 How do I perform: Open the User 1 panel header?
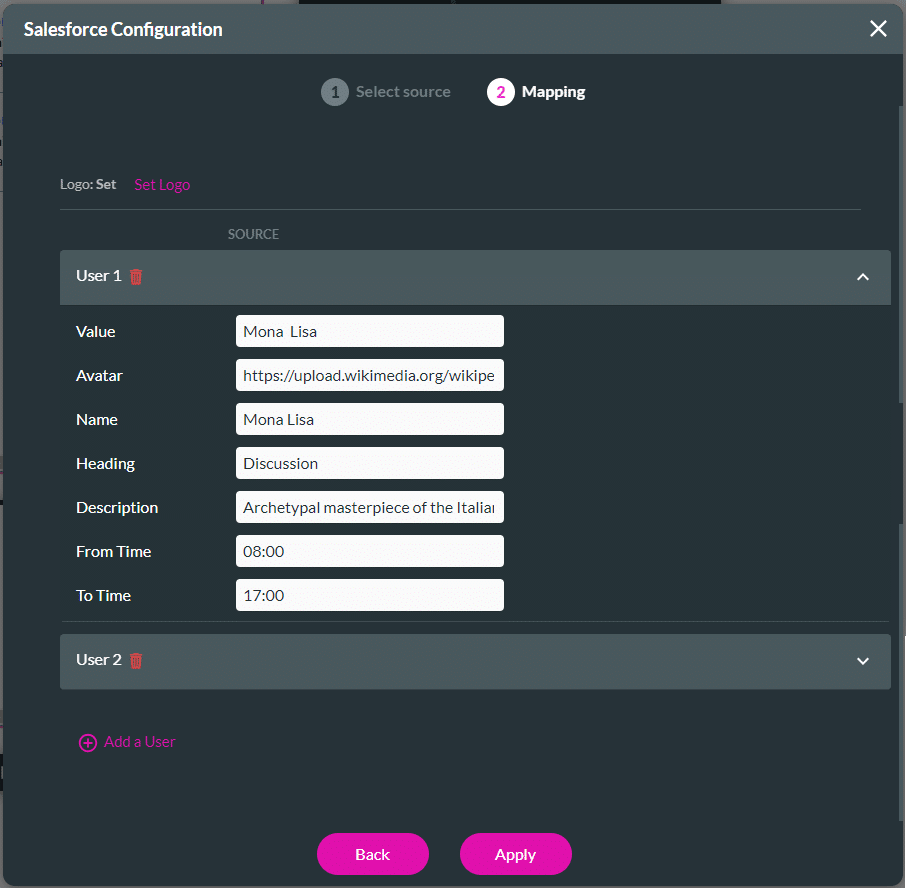(400, 276)
